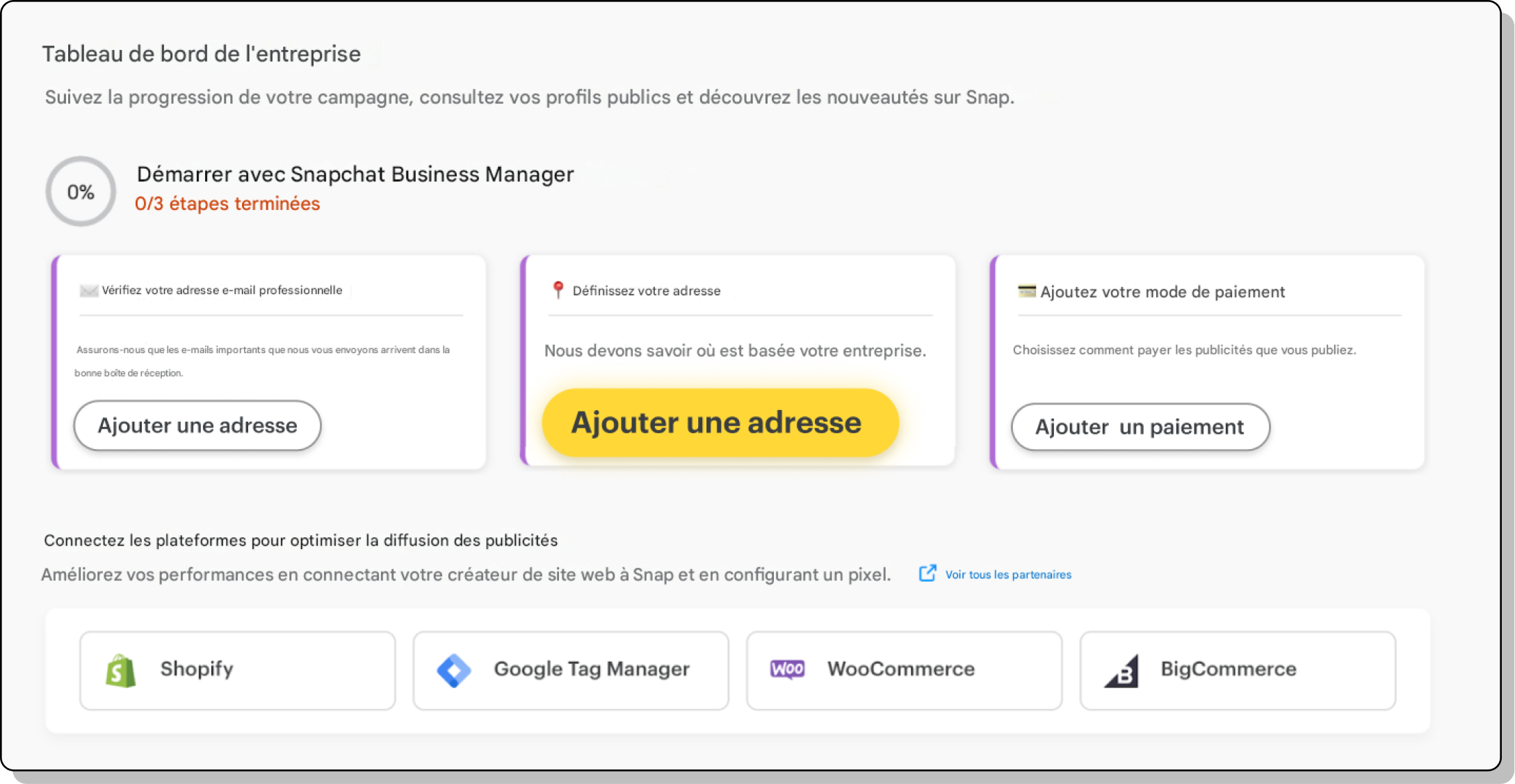Click the 0% progress circle

click(x=81, y=192)
